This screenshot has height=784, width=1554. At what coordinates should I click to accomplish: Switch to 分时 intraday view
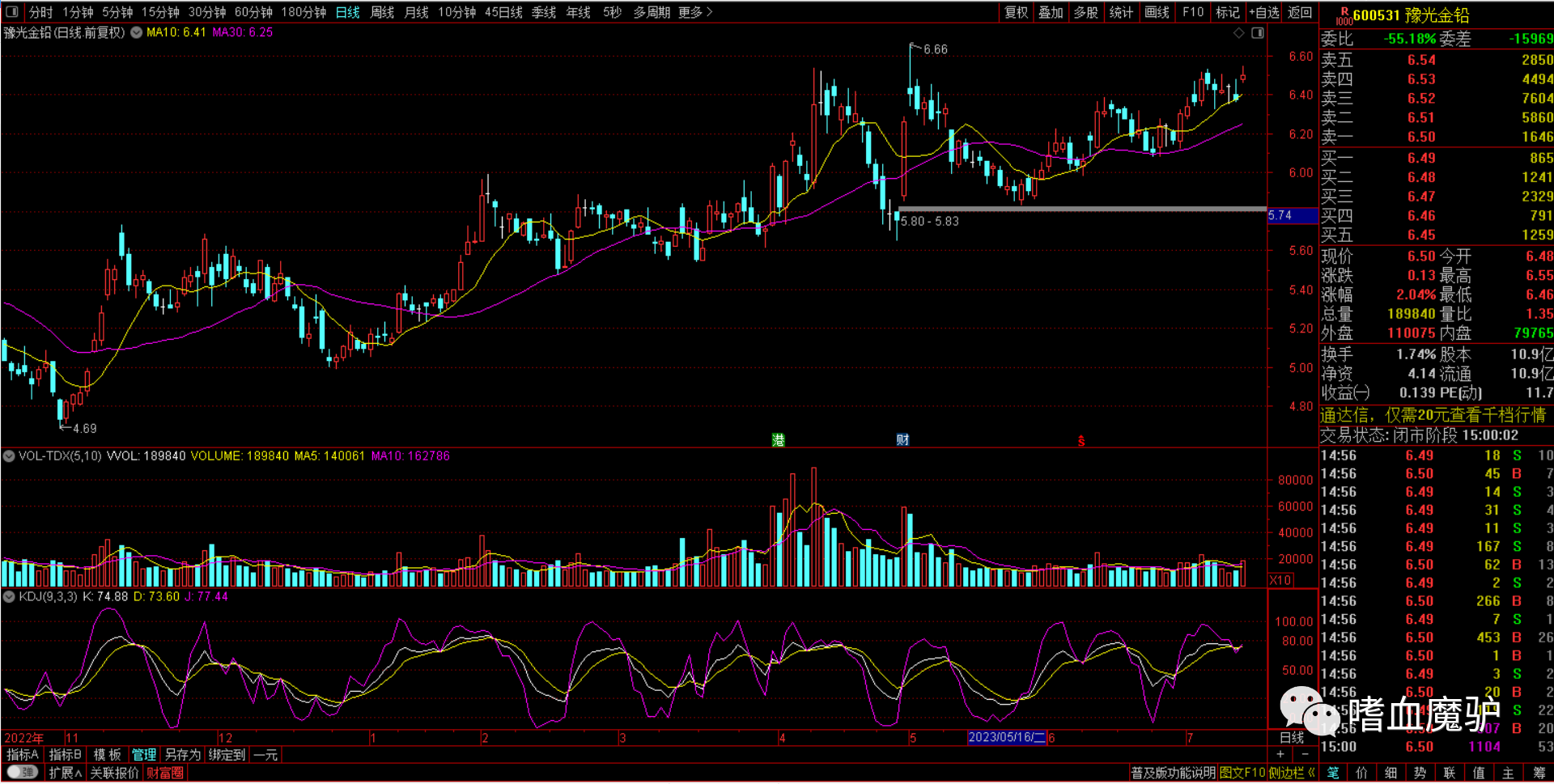(40, 12)
